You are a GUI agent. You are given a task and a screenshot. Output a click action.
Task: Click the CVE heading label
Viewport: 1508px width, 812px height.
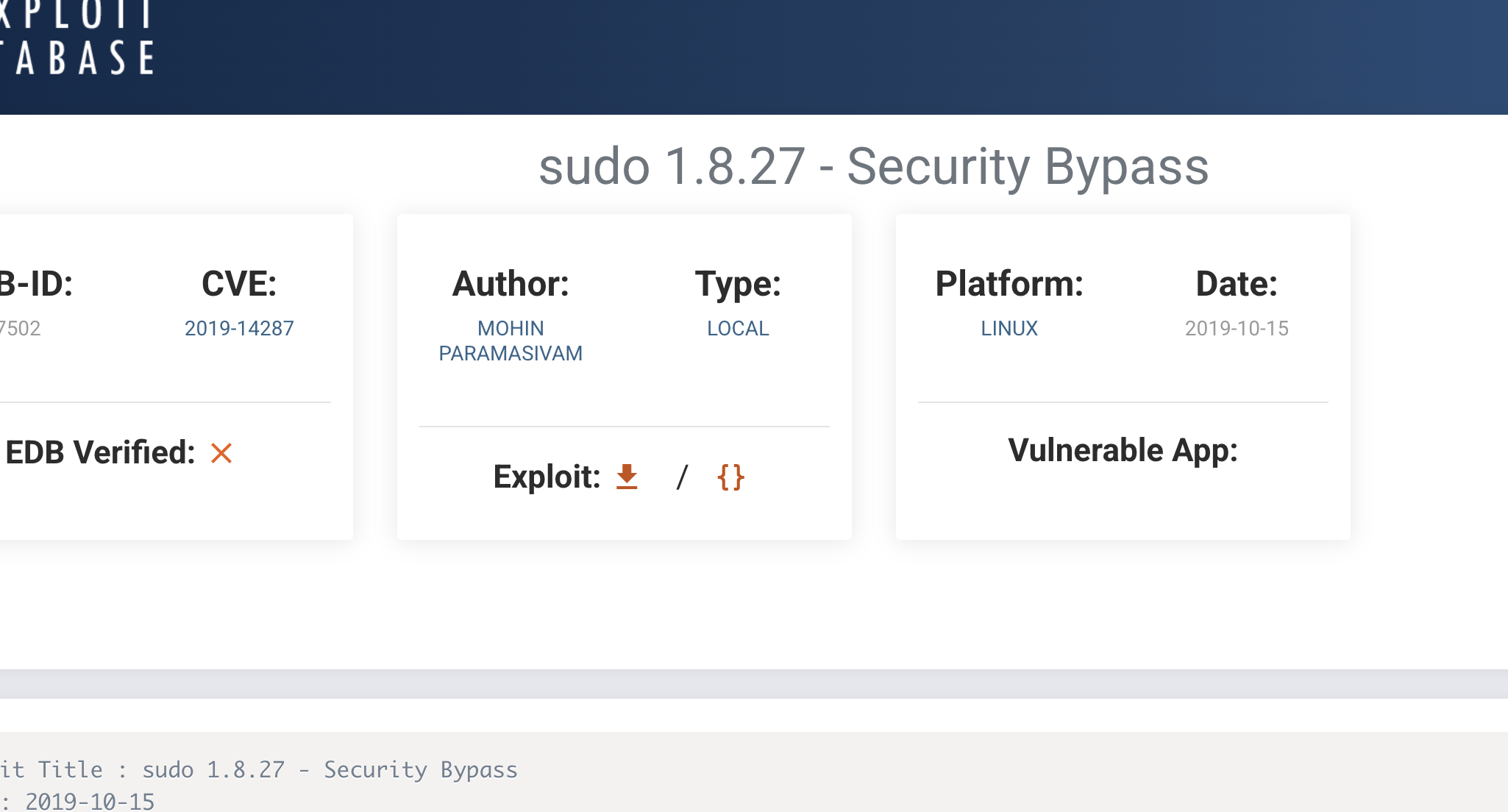(x=239, y=284)
